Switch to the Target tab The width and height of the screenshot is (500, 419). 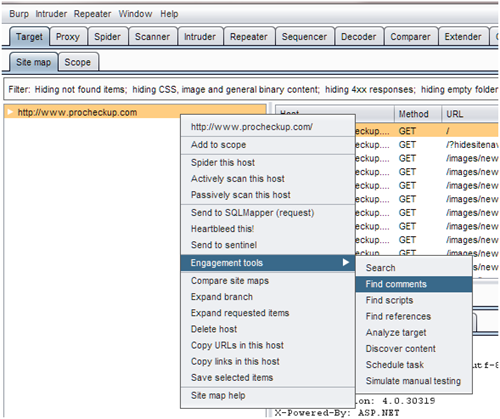pos(29,37)
